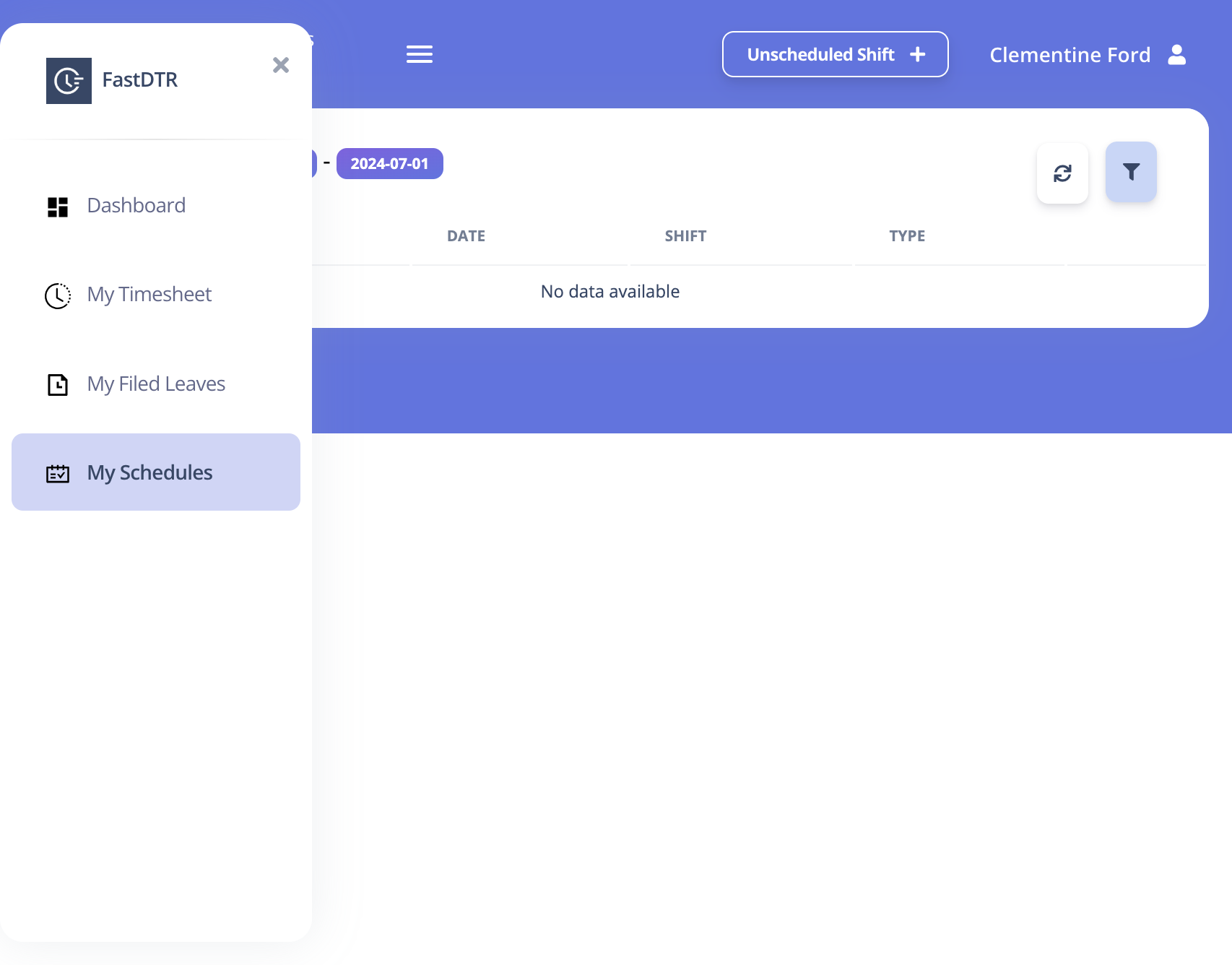Open My Filed Leaves menu item

tap(156, 384)
